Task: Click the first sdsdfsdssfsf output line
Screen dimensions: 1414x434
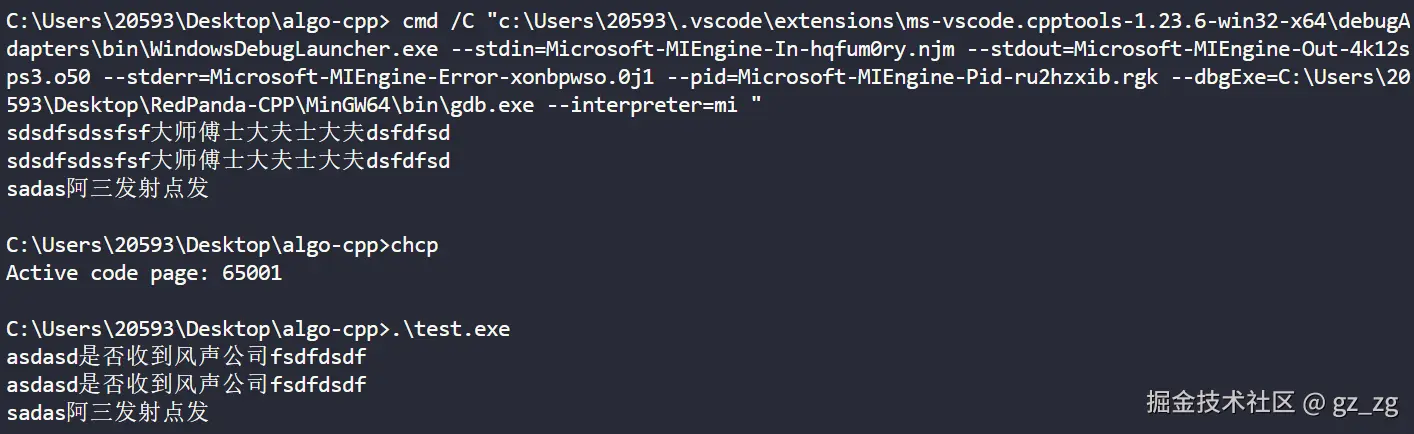Action: pyautogui.click(x=228, y=132)
